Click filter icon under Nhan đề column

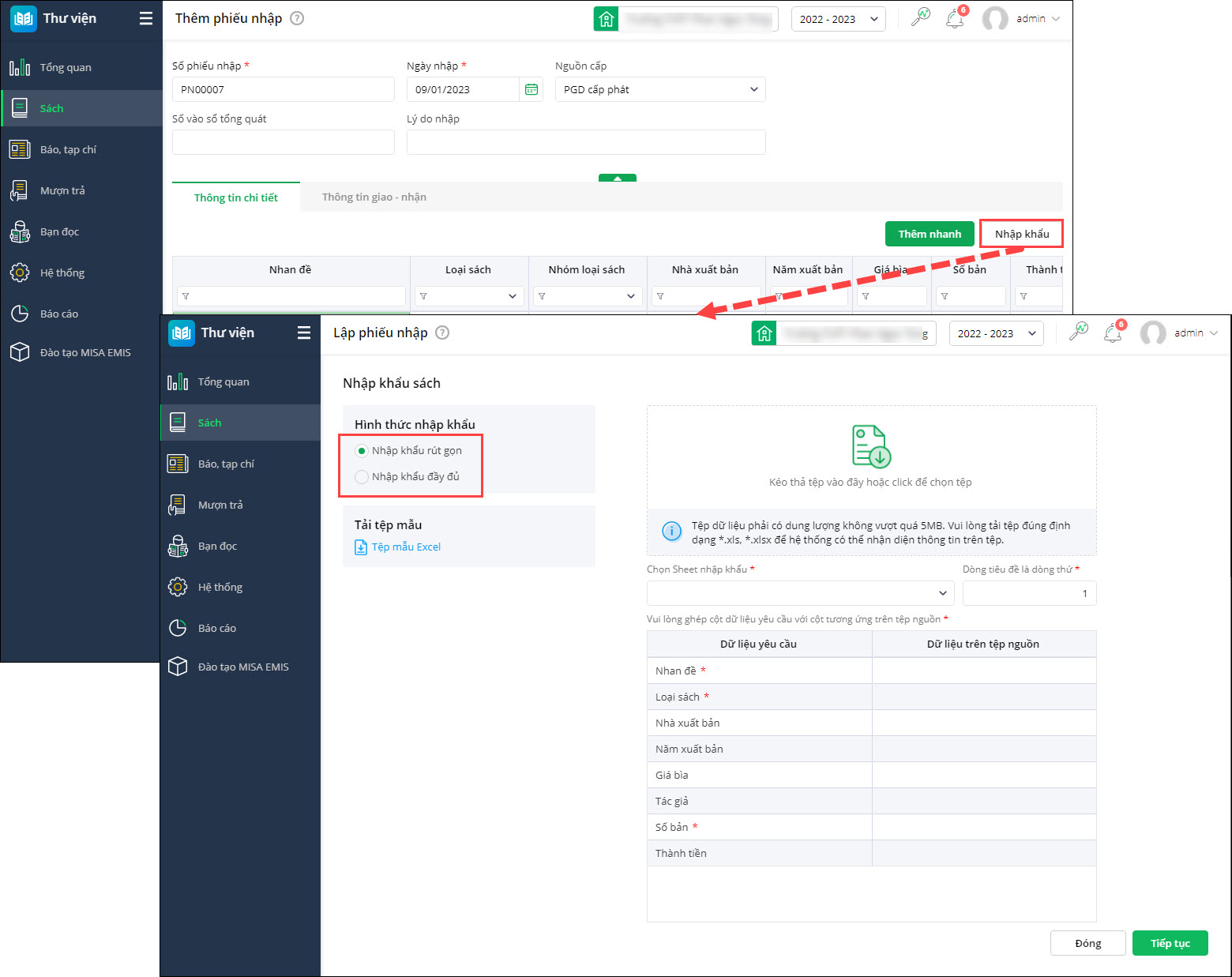click(x=186, y=296)
